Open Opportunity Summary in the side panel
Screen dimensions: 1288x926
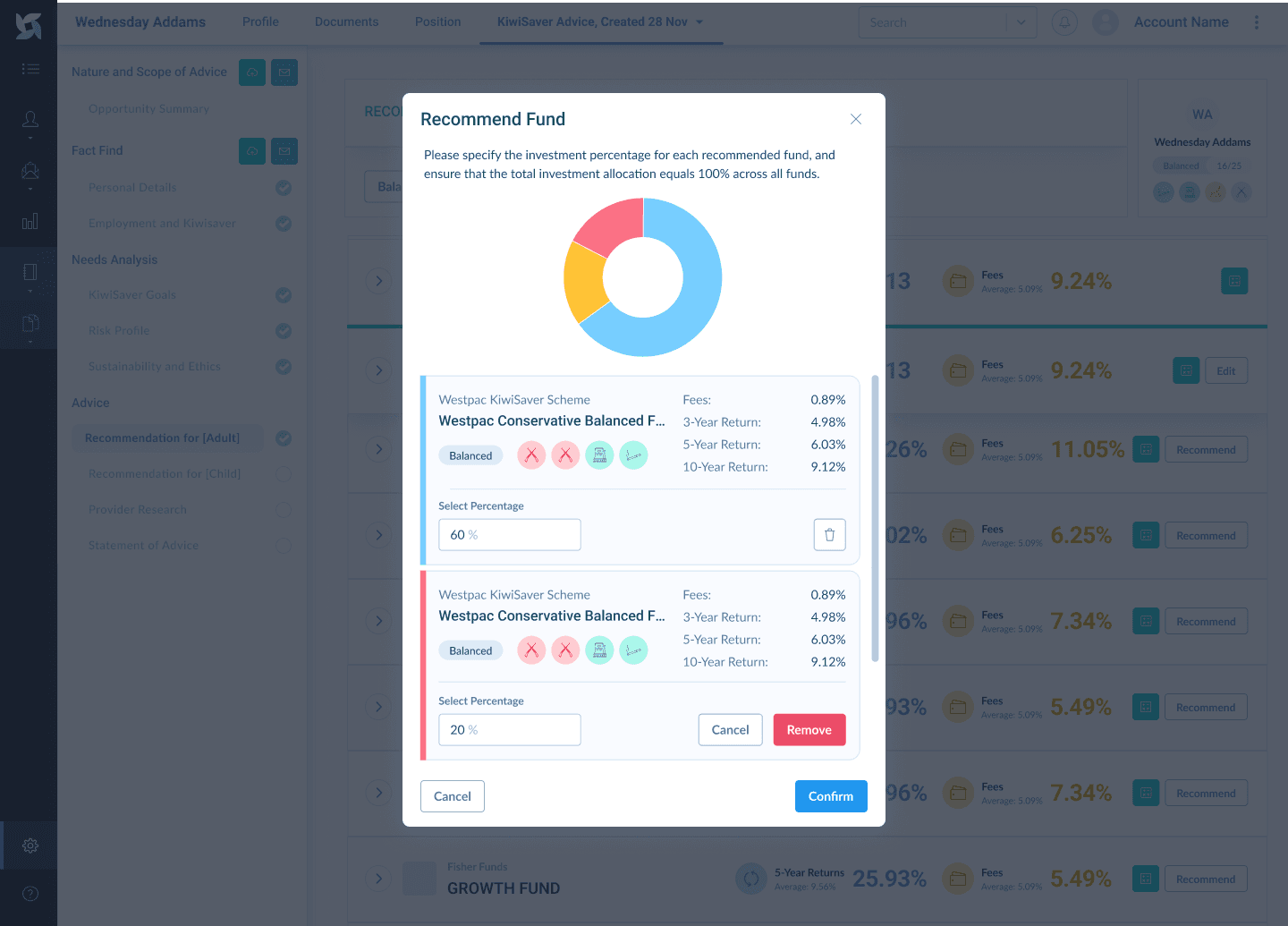[148, 109]
